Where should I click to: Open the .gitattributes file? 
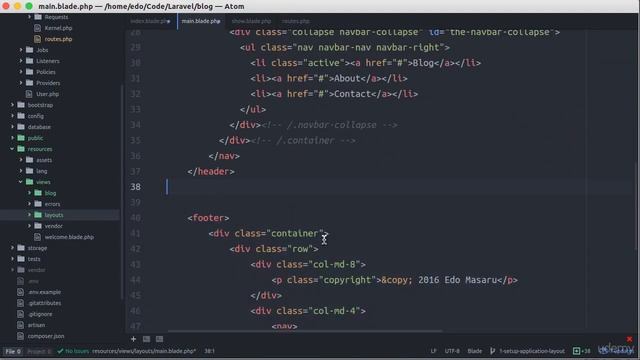pos(44,303)
